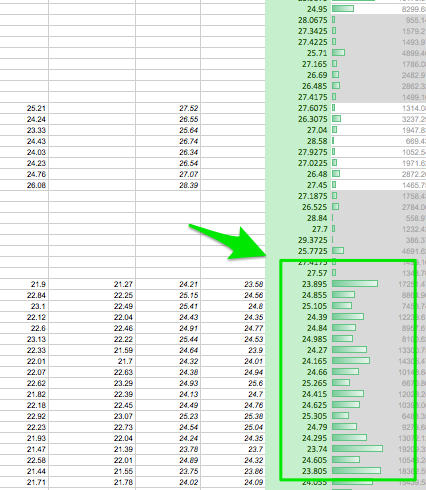Click the green cell showing 27.57
Image resolution: width=426 pixels, height=490 pixels.
[298, 273]
